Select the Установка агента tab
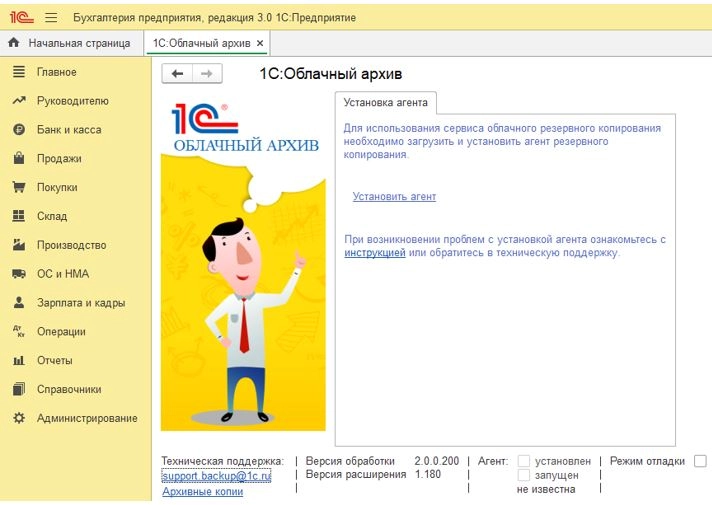The width and height of the screenshot is (712, 505). (386, 103)
